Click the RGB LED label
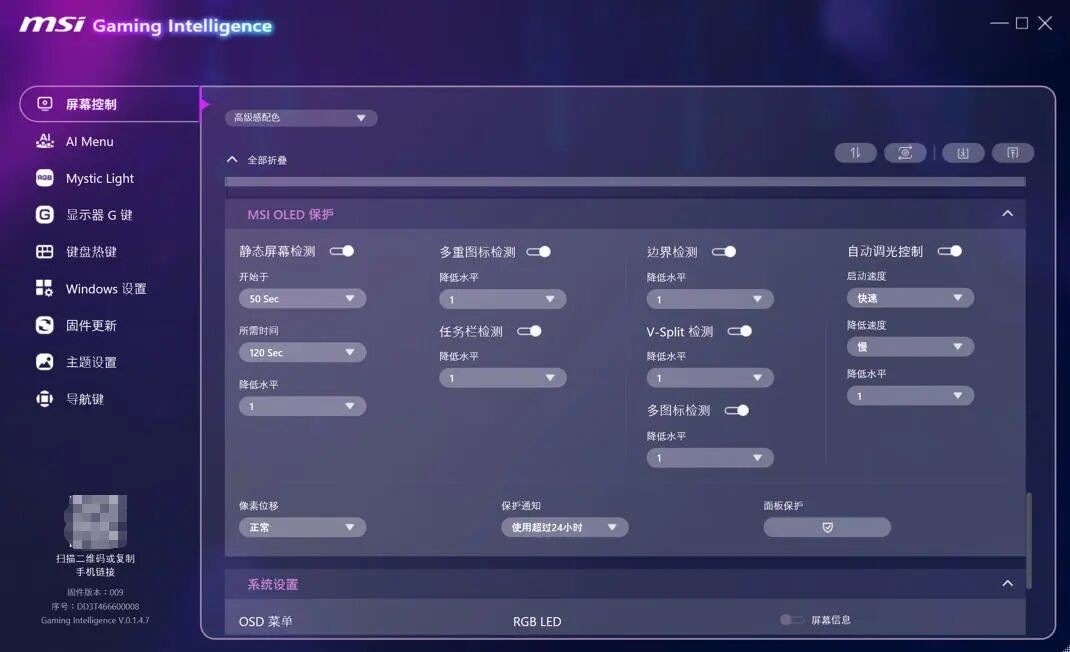The width and height of the screenshot is (1070, 652). (537, 621)
